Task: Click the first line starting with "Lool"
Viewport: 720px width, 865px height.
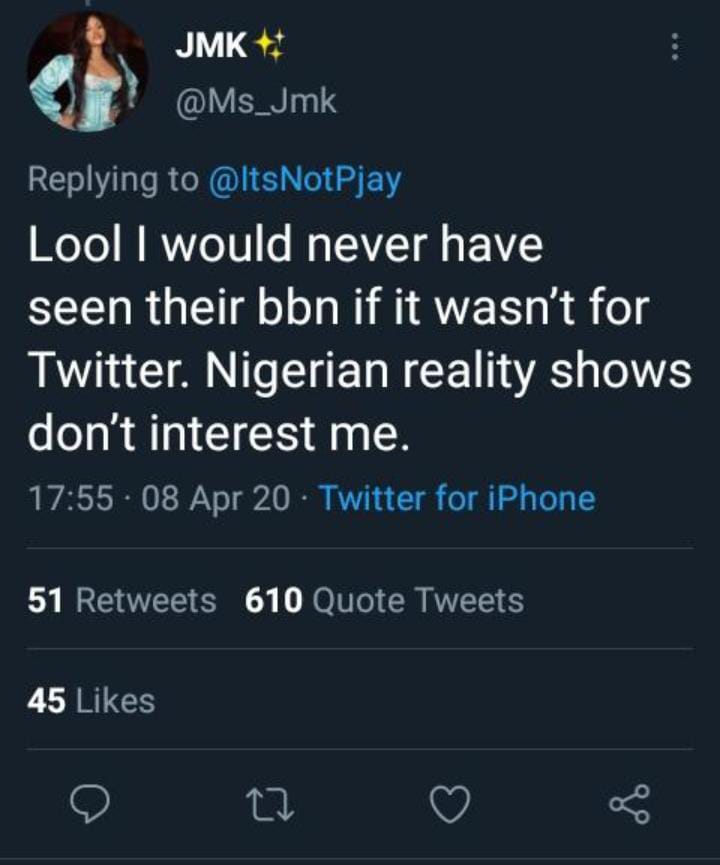Action: tap(285, 249)
